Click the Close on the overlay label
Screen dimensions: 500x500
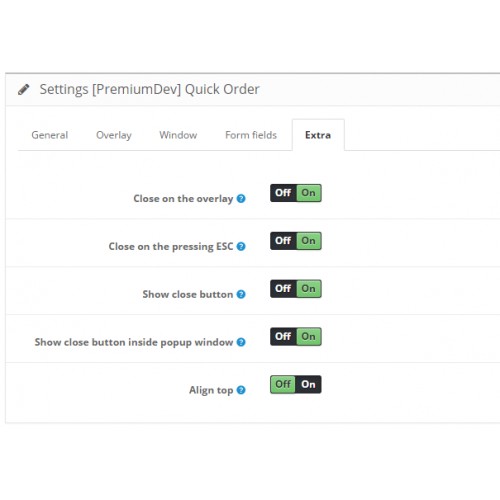(x=183, y=199)
